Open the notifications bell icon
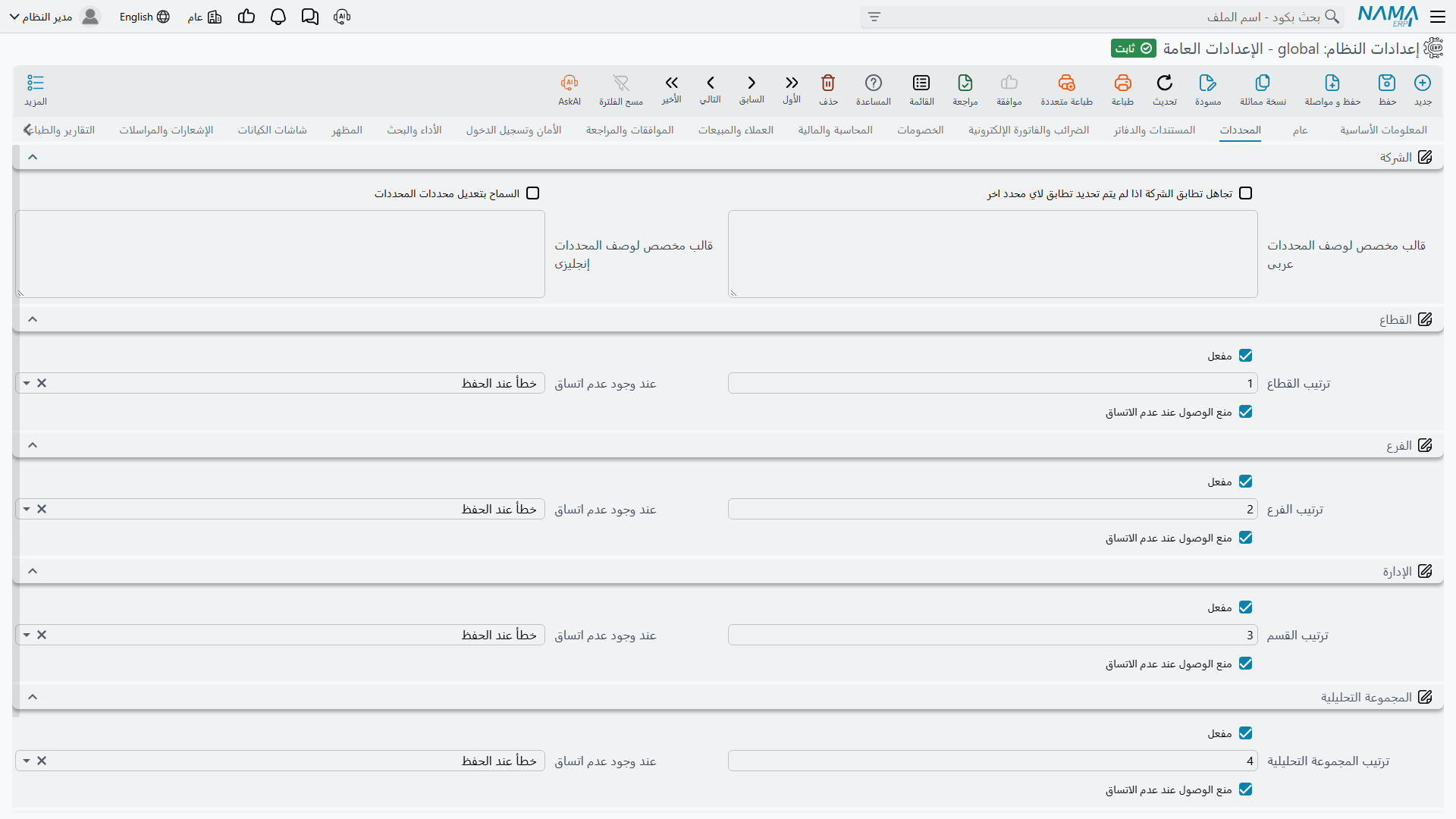 click(278, 17)
